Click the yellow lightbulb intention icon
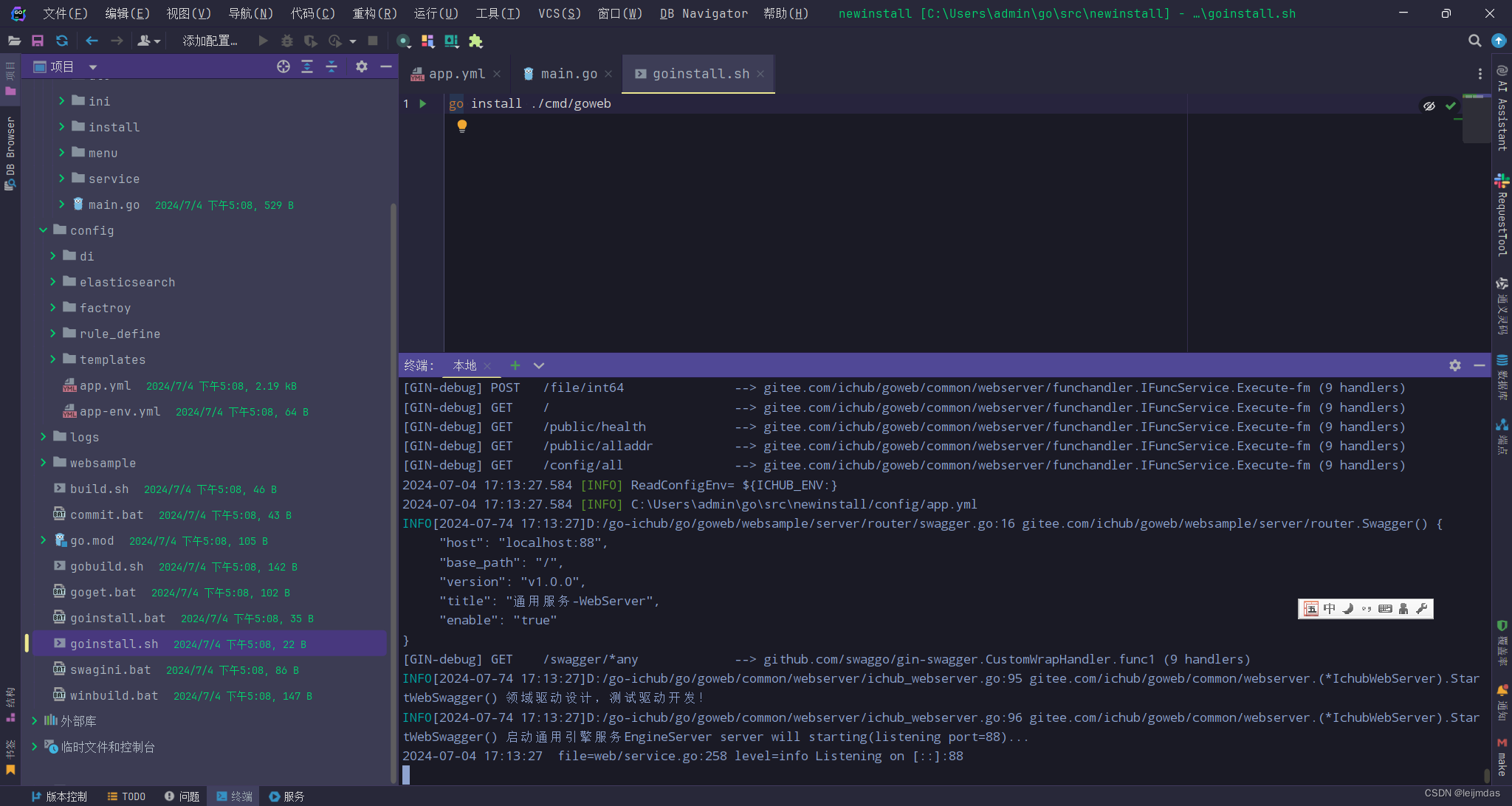The image size is (1512, 806). tap(462, 126)
